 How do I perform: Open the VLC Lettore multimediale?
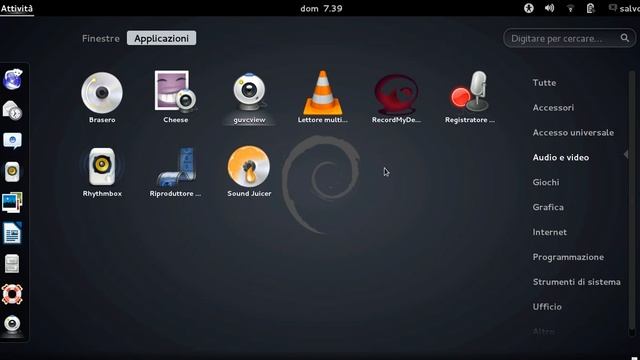322,97
